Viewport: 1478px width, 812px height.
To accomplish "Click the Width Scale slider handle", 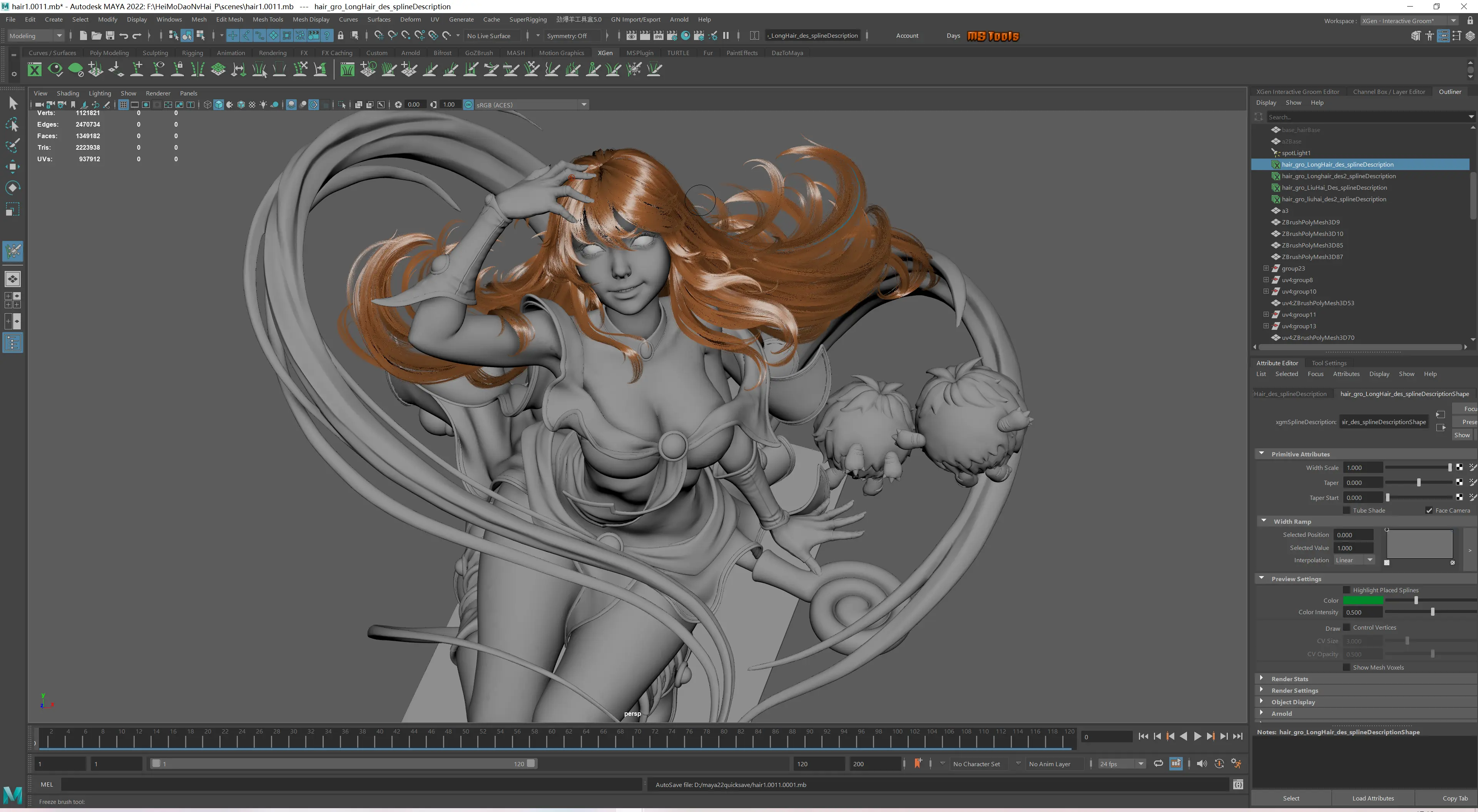I will tap(1449, 468).
